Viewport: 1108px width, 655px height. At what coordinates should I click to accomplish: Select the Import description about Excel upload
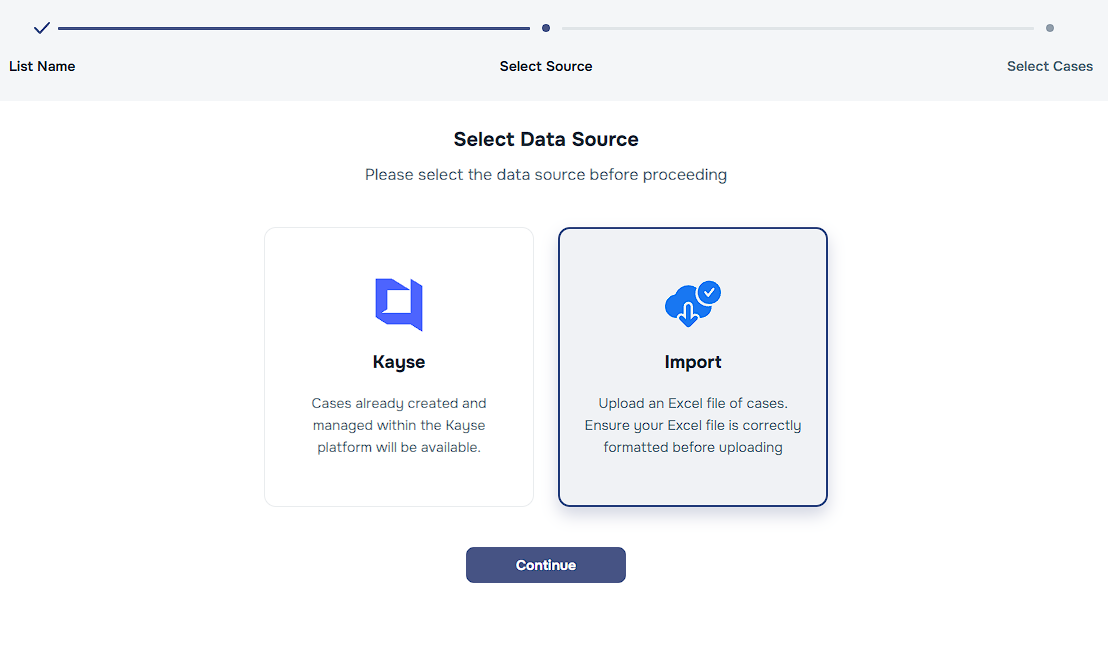[693, 425]
